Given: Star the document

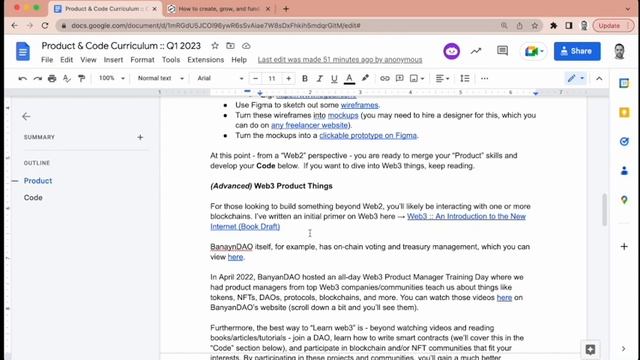Looking at the screenshot, I should click(x=215, y=46).
